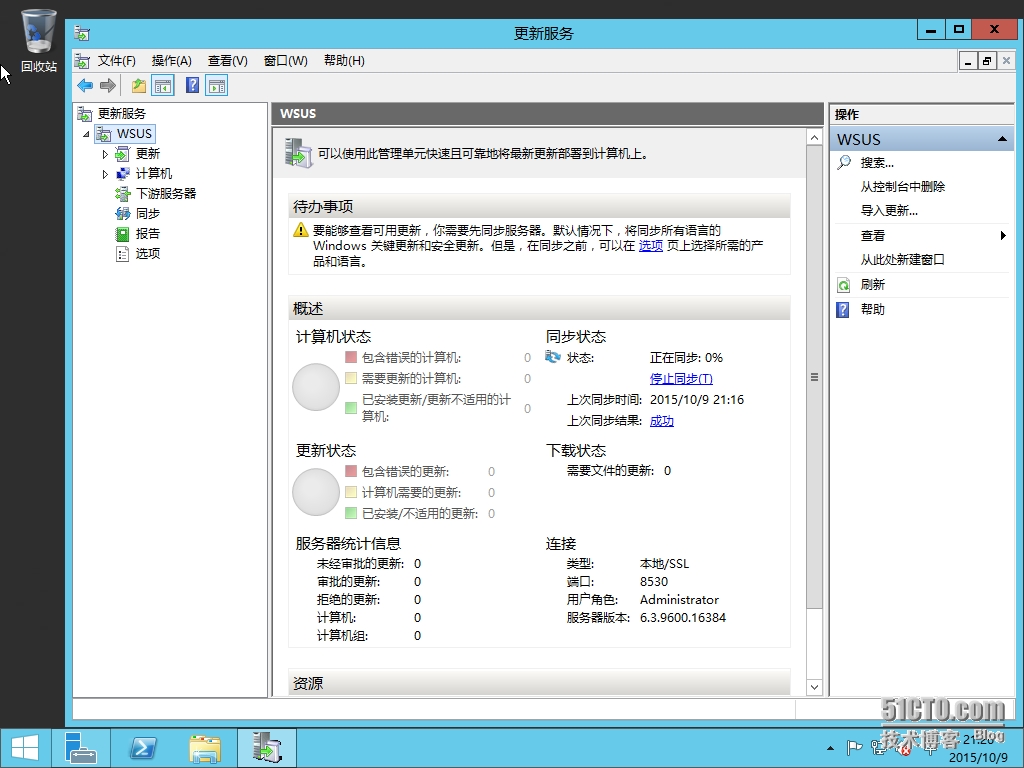Click the vertical scrollbar thumb in WSUS pane
Image resolution: width=1024 pixels, height=768 pixels.
click(x=814, y=377)
